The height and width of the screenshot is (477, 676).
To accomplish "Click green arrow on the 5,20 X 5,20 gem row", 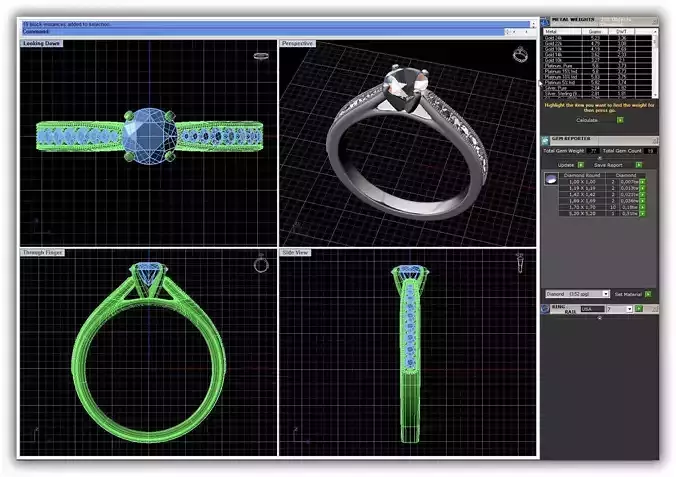I will point(643,213).
